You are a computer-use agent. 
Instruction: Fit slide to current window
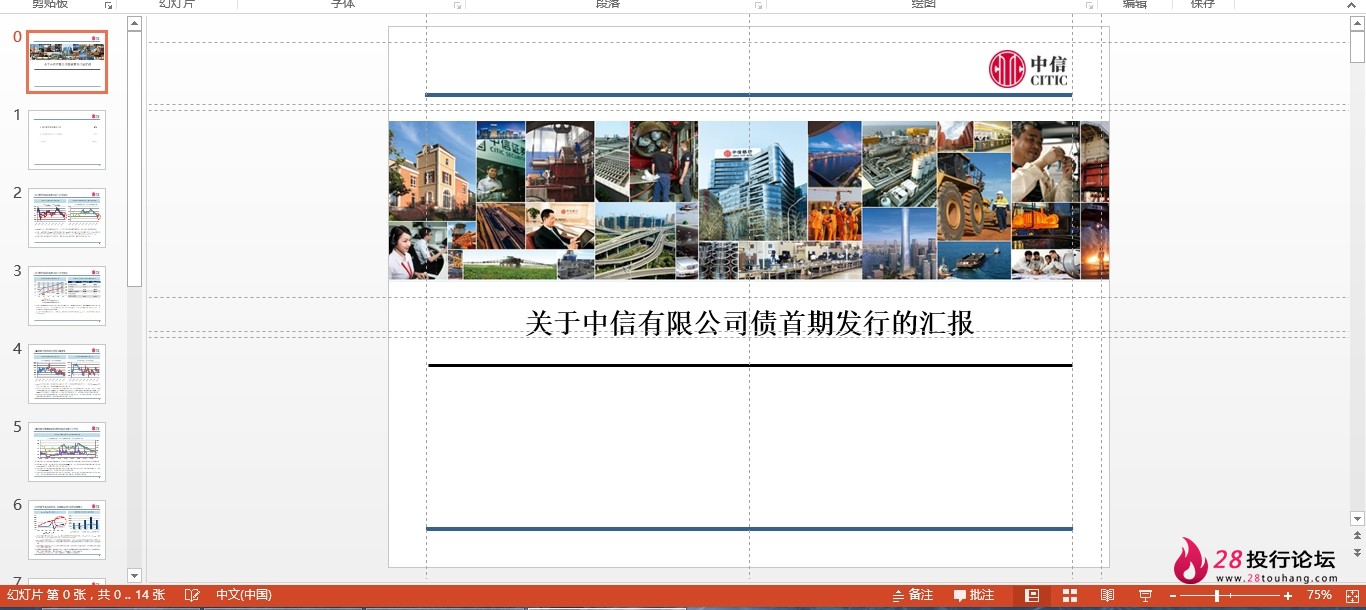click(1353, 596)
